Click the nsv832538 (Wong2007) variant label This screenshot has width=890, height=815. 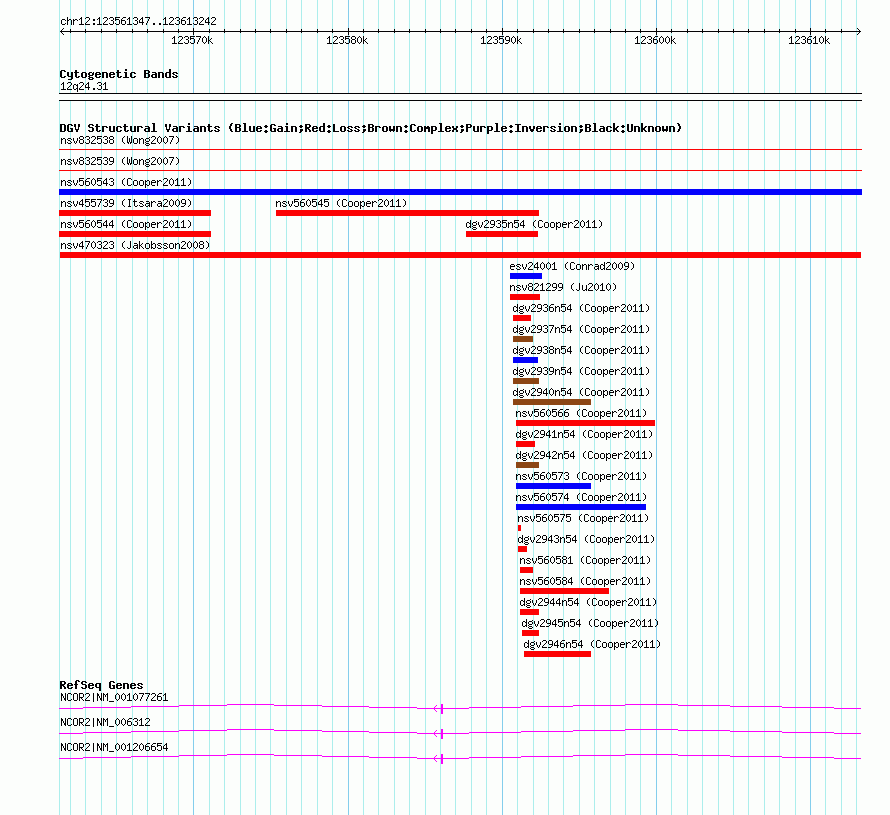[120, 140]
